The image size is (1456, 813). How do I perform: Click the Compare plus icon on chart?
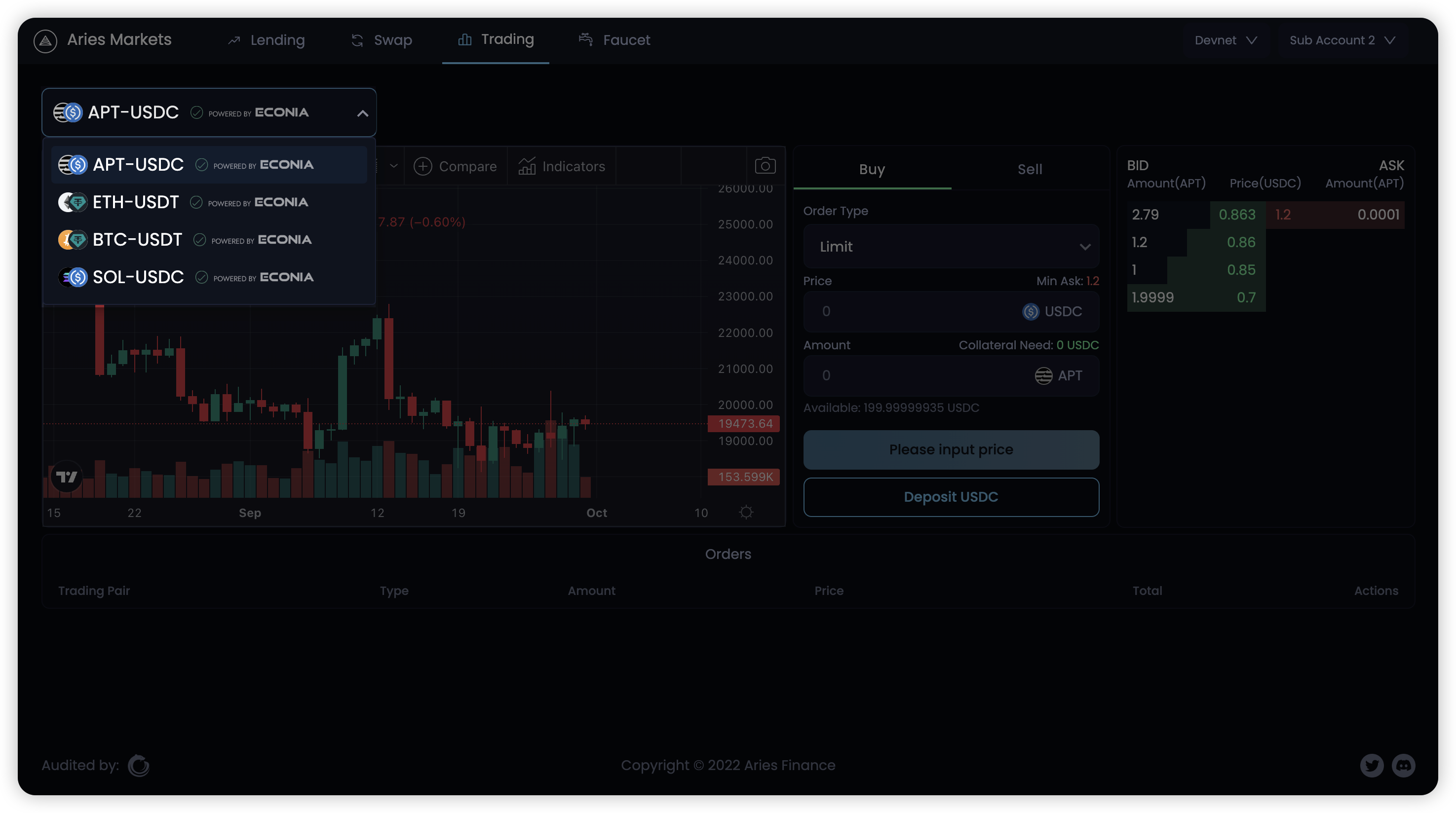point(423,166)
